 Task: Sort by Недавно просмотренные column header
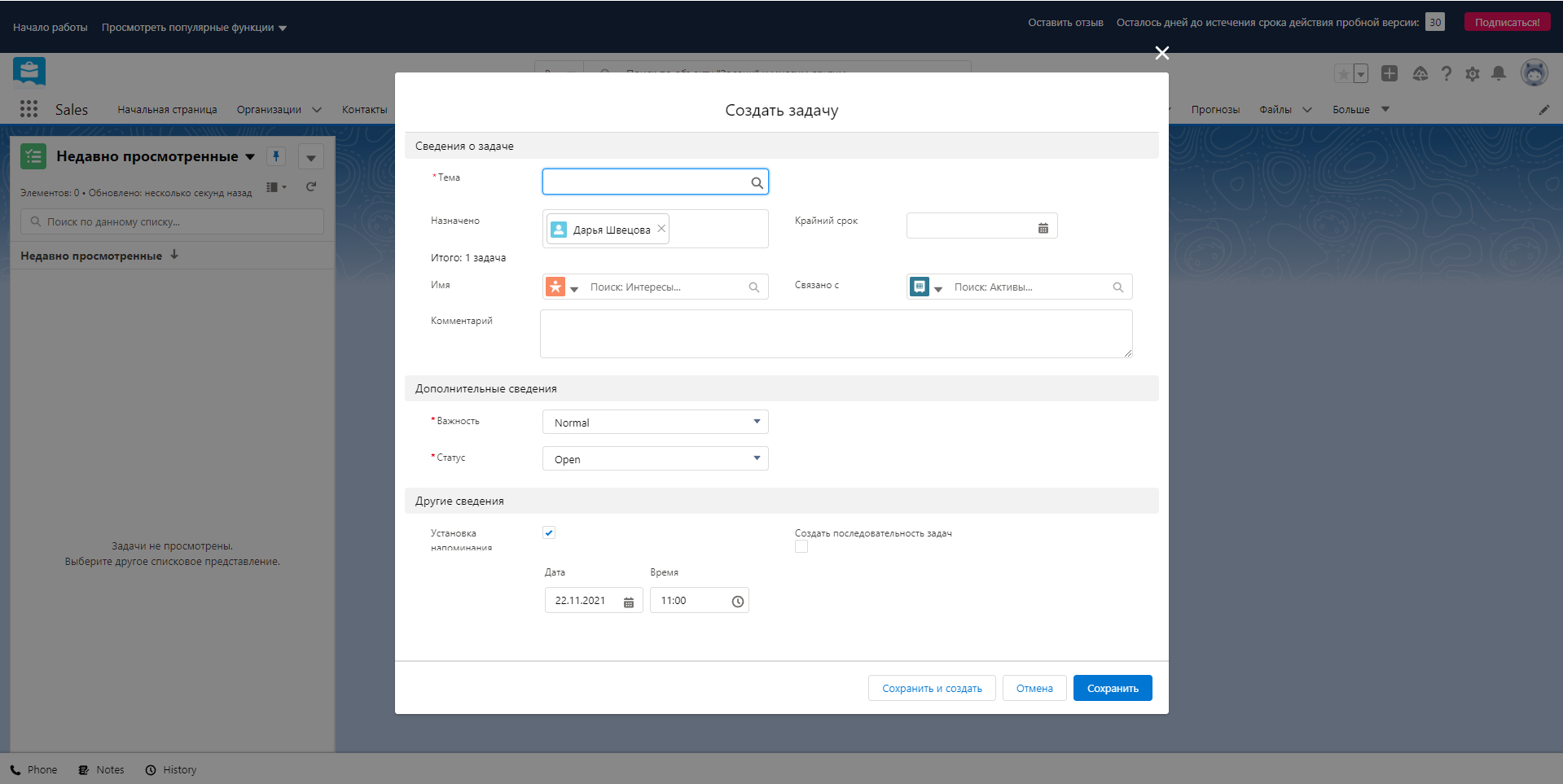click(x=99, y=256)
